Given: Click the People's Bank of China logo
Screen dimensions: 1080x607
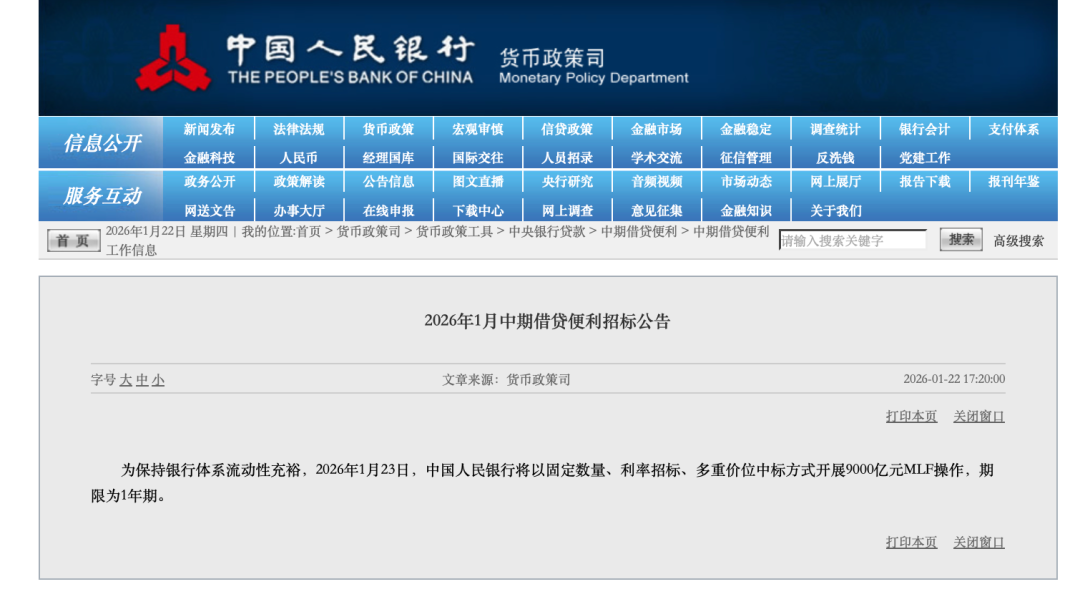Looking at the screenshot, I should 173,58.
